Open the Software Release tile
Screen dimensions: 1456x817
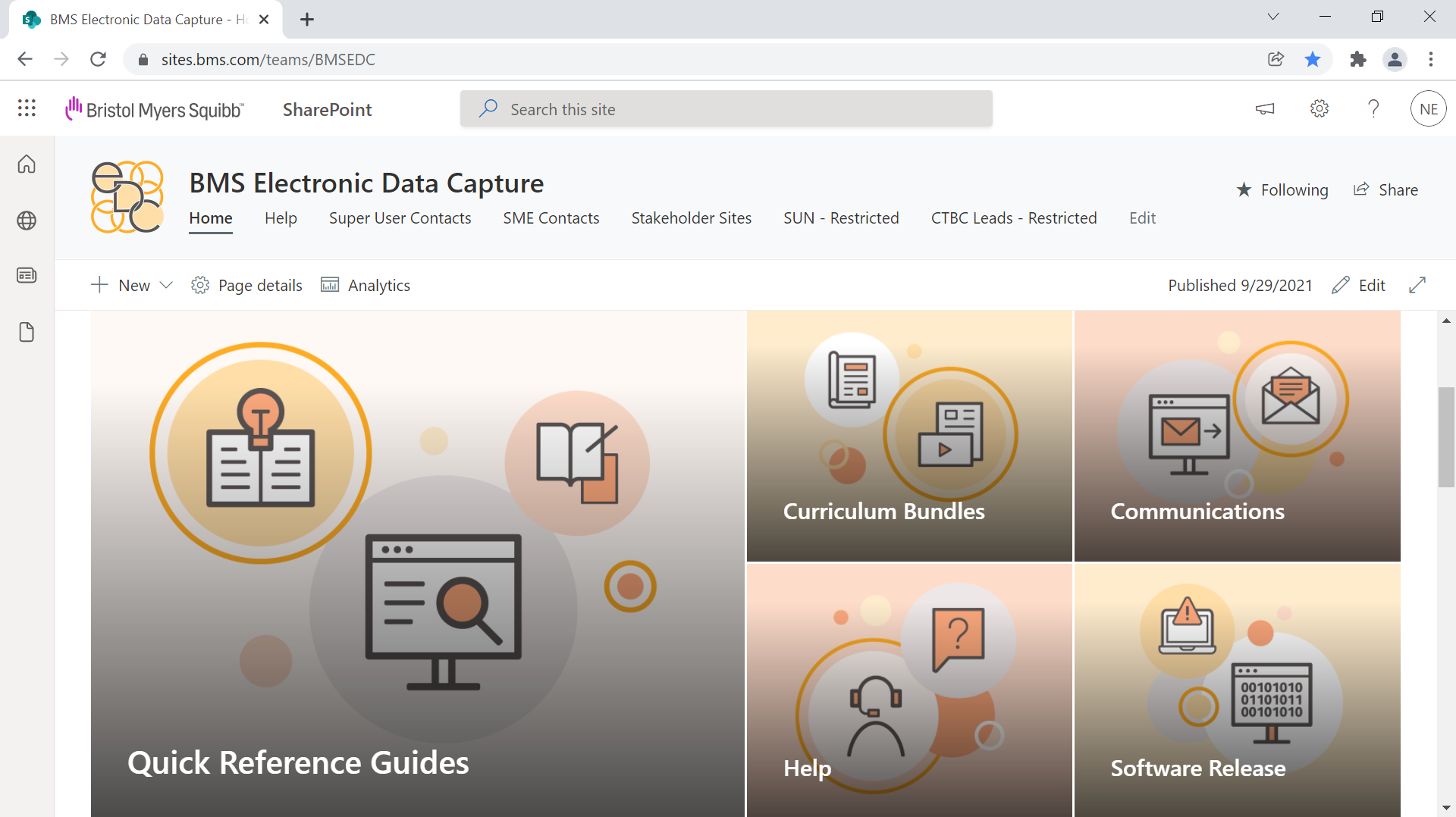(1238, 690)
